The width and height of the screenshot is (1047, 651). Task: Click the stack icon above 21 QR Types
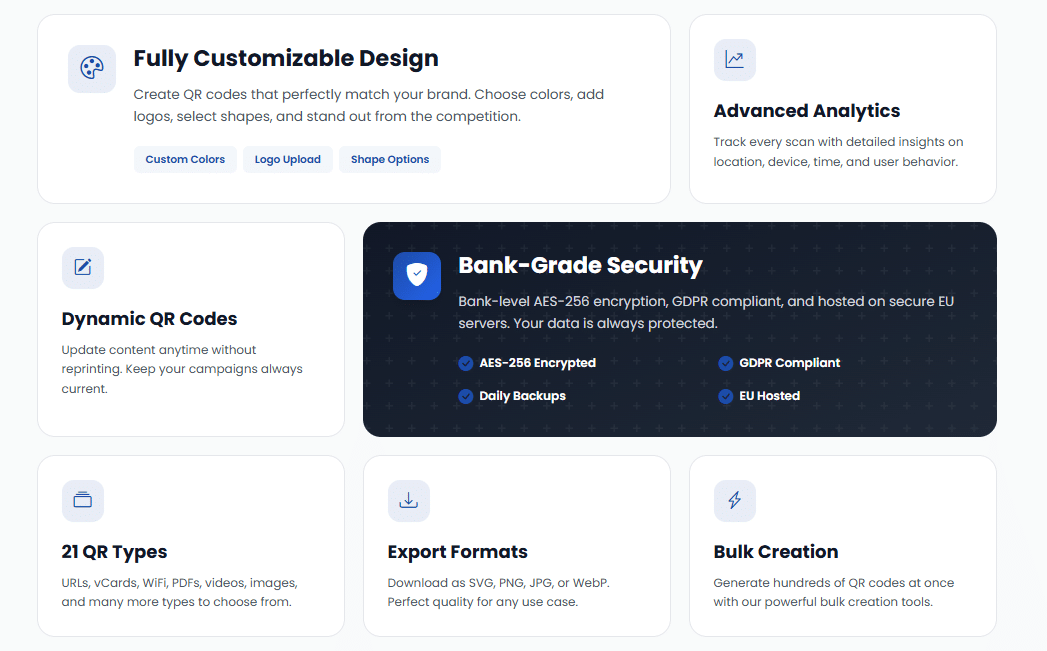coord(83,500)
